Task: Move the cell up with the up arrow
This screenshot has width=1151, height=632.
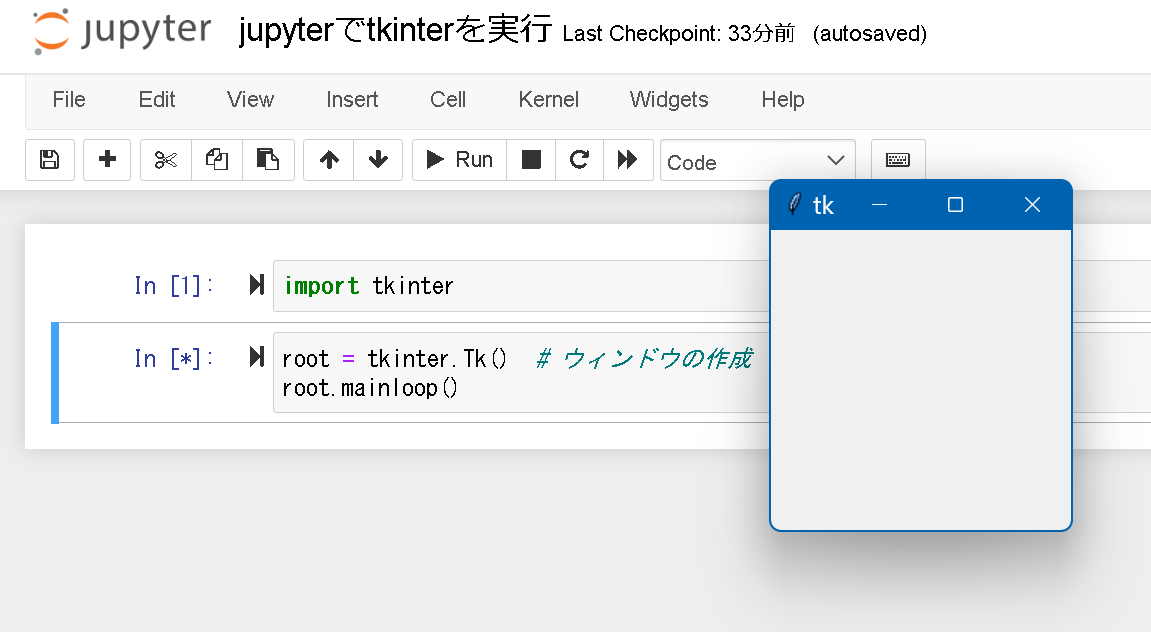Action: (x=328, y=159)
